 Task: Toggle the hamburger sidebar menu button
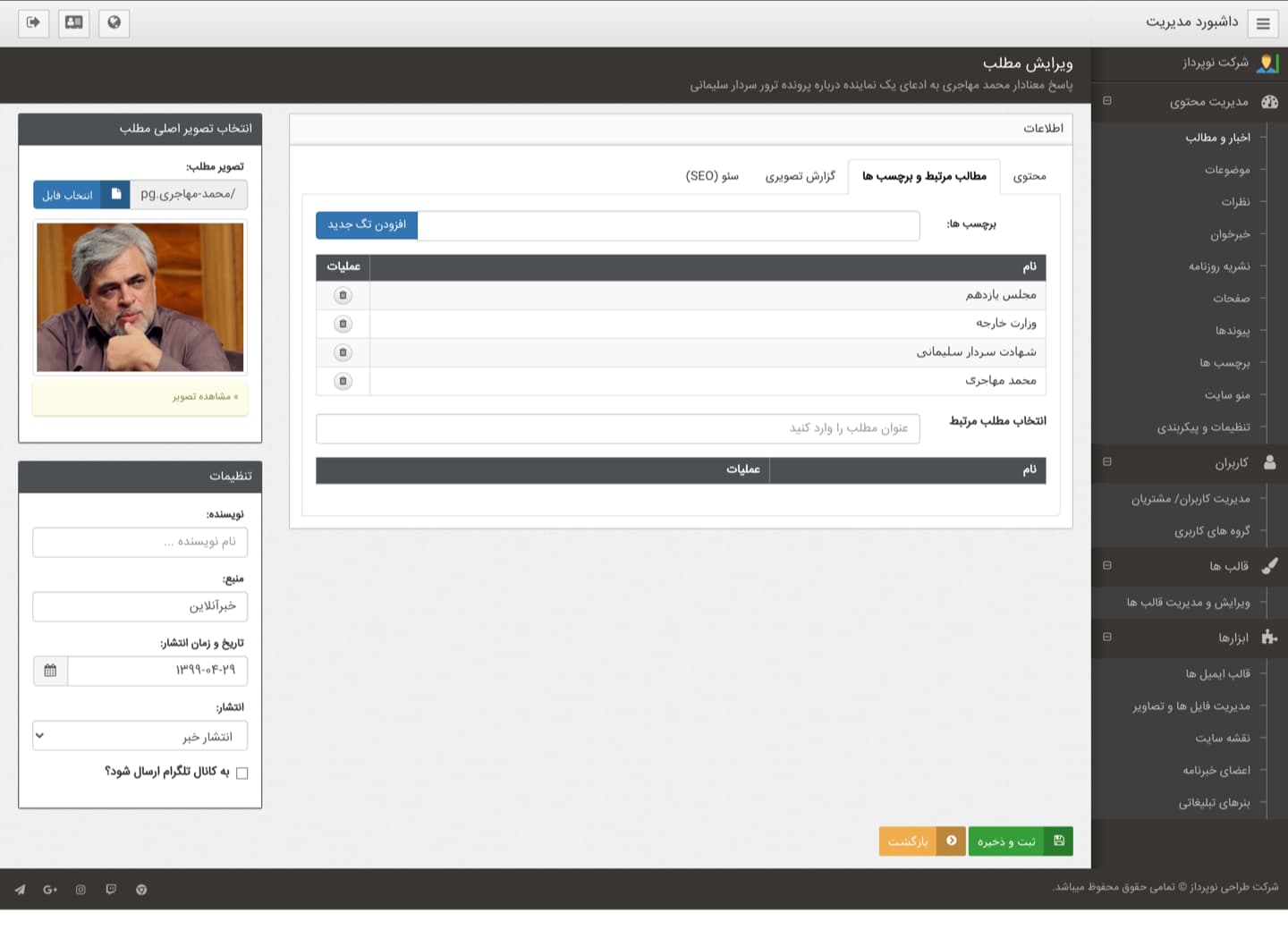1263,24
